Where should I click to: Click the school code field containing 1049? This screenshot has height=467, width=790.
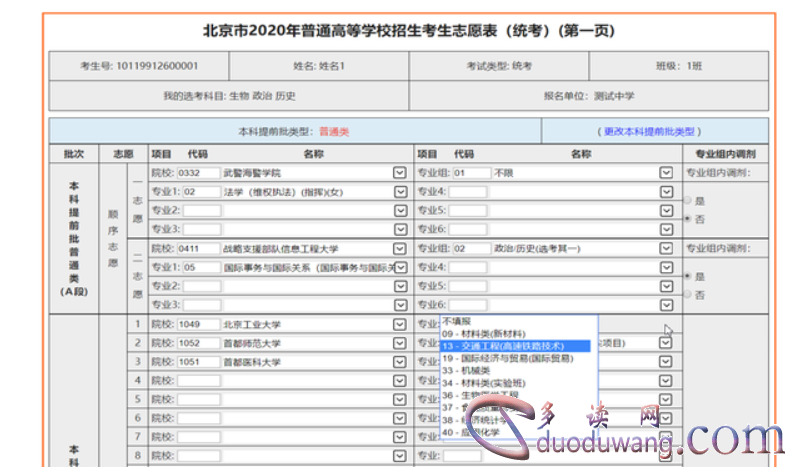pos(199,325)
